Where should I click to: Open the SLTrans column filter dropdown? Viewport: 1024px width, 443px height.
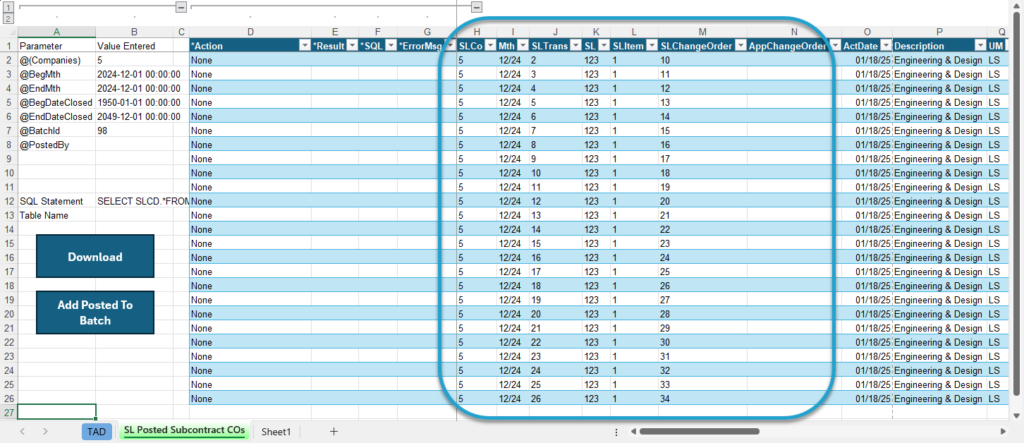[x=575, y=46]
